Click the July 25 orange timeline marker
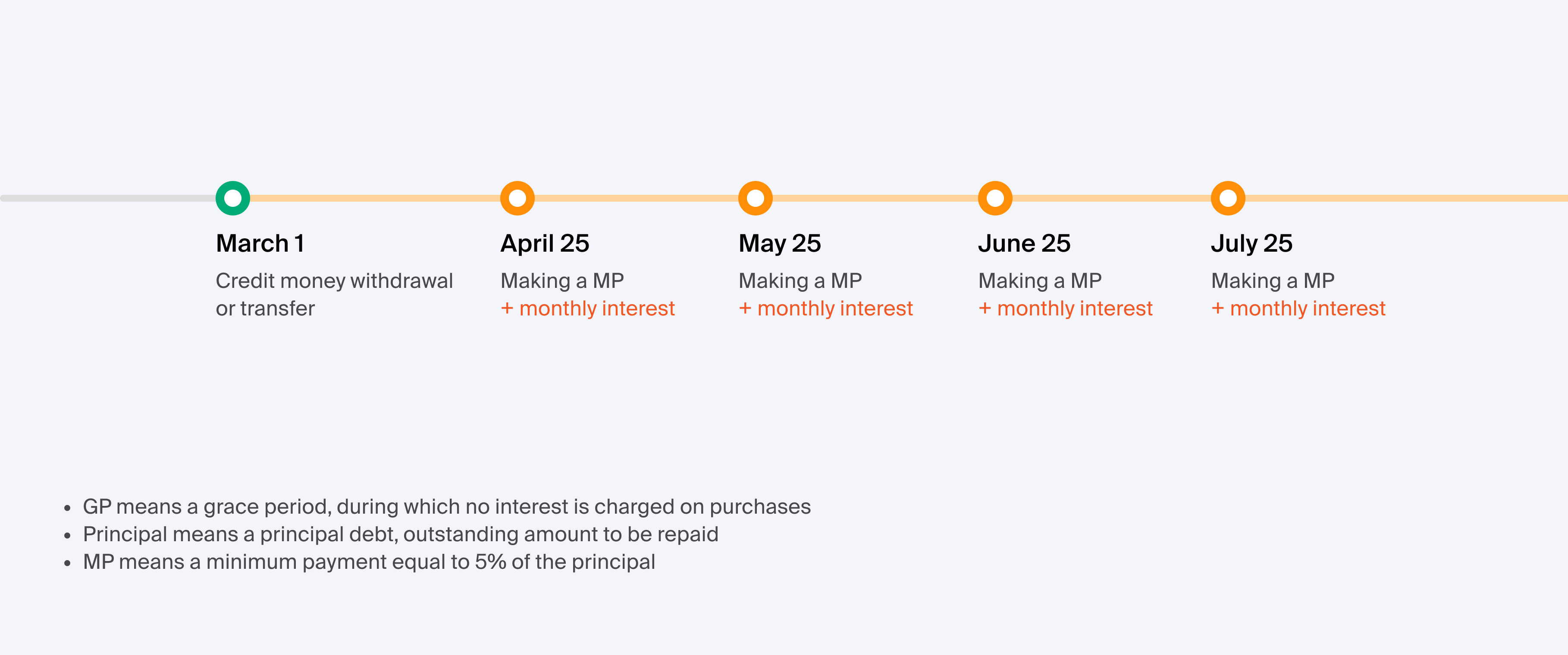This screenshot has width=1568, height=655. tap(1228, 198)
